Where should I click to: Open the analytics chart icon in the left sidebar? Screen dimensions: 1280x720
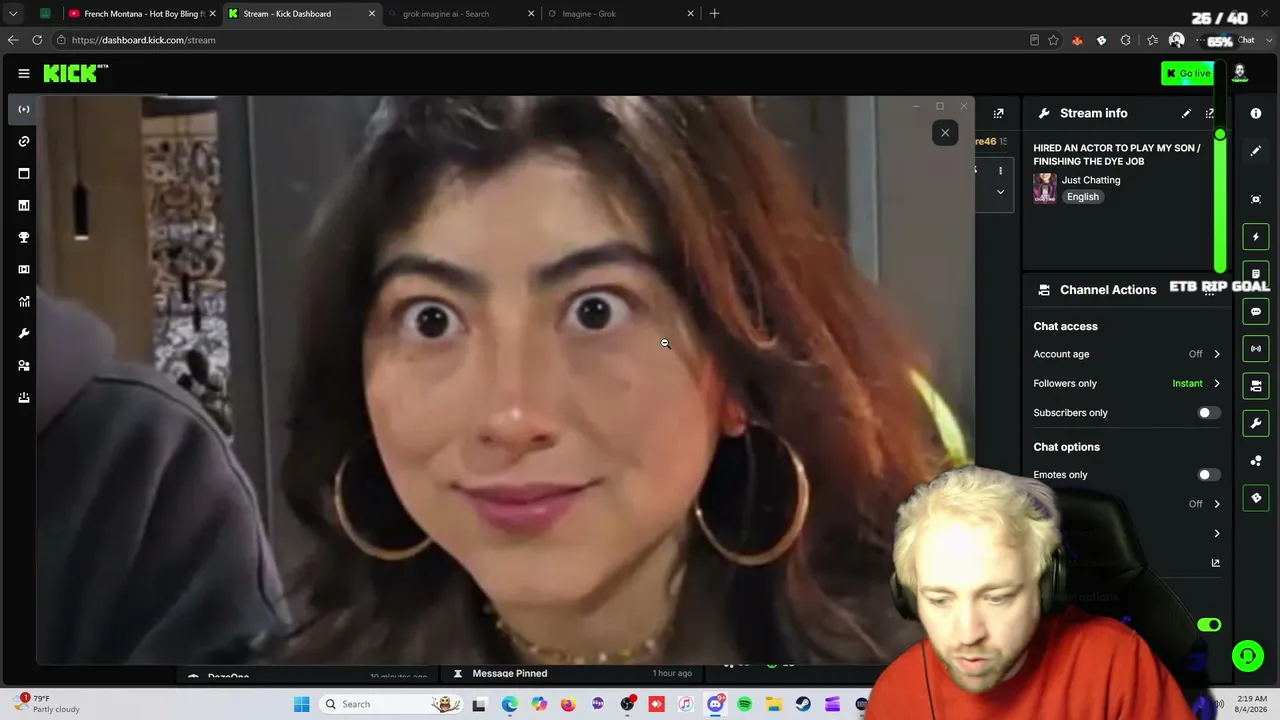coord(24,205)
